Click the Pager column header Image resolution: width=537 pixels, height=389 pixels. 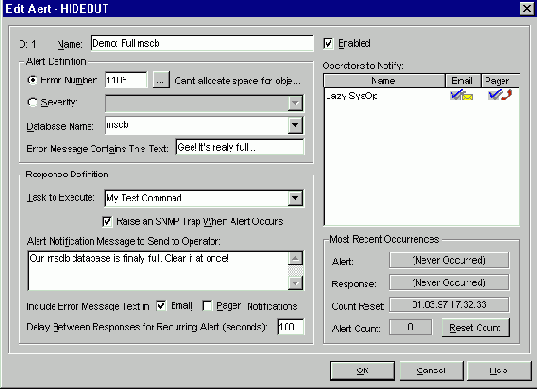[500, 80]
